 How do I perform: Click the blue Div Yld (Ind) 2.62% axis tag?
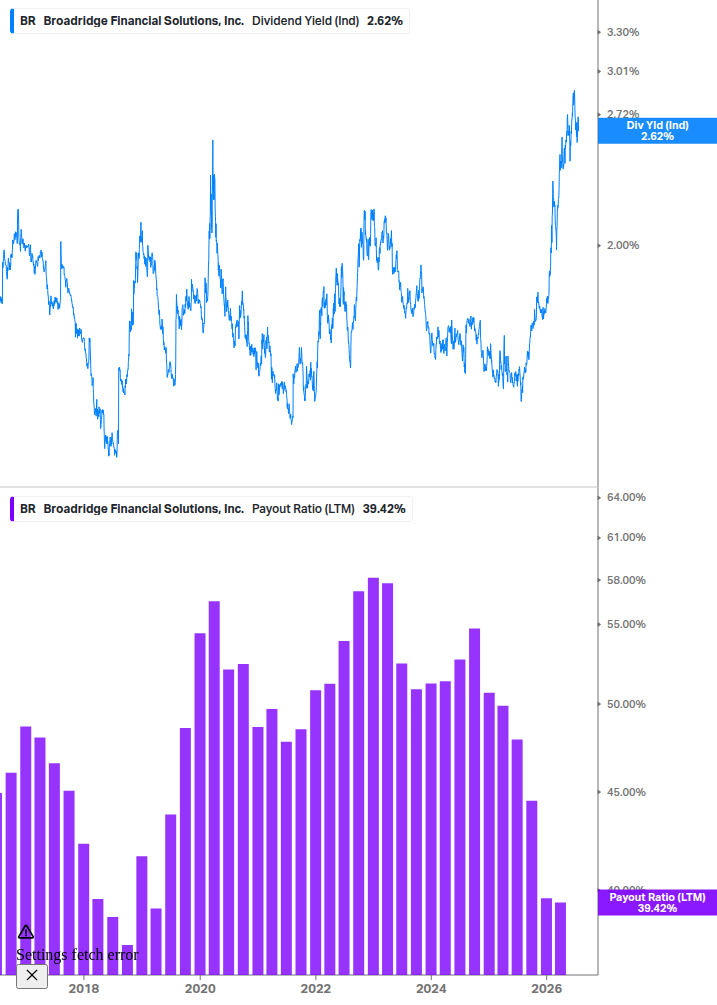click(x=657, y=131)
